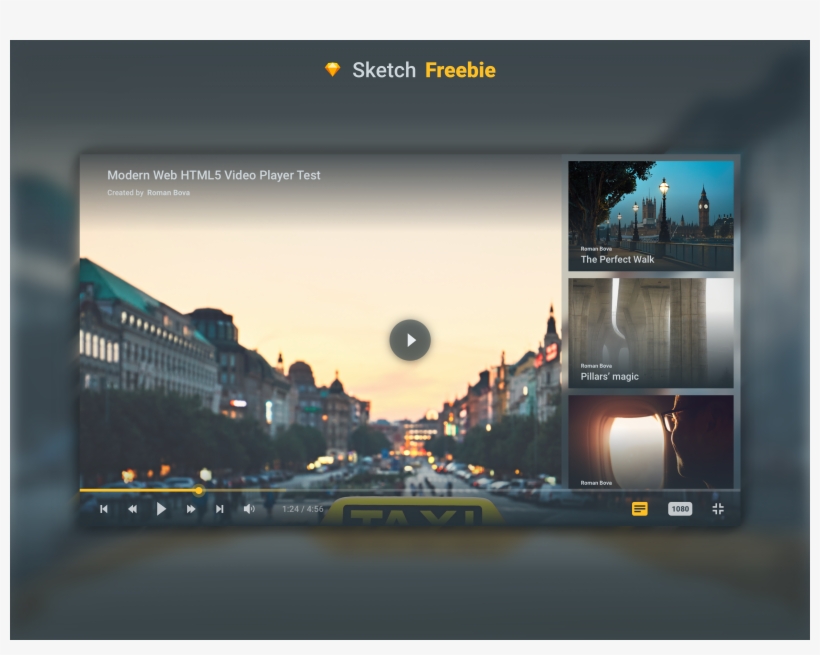Fast forward the video
Image resolution: width=820 pixels, height=655 pixels.
click(191, 509)
